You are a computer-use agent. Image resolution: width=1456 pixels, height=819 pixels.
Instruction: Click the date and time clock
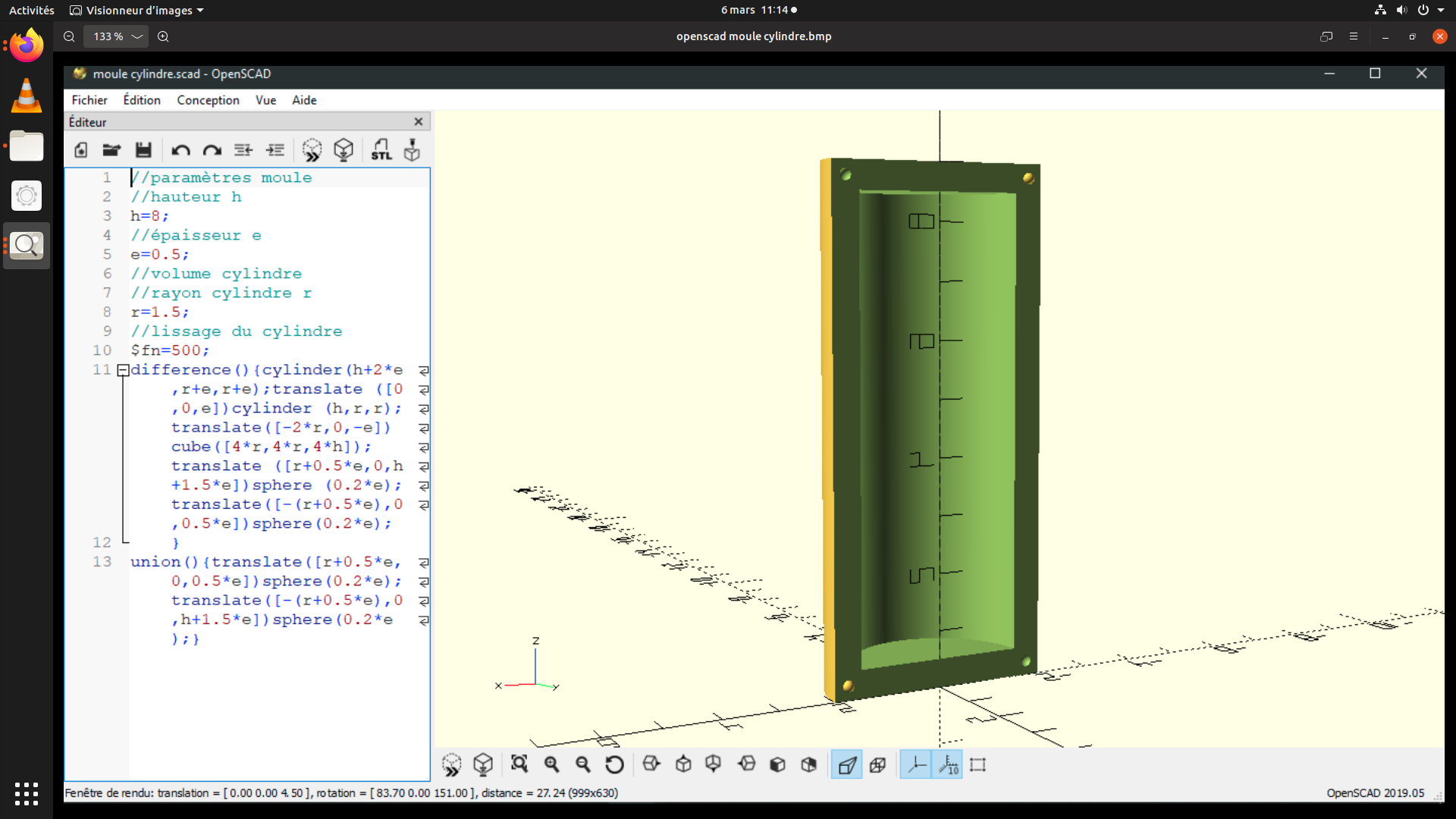[755, 10]
